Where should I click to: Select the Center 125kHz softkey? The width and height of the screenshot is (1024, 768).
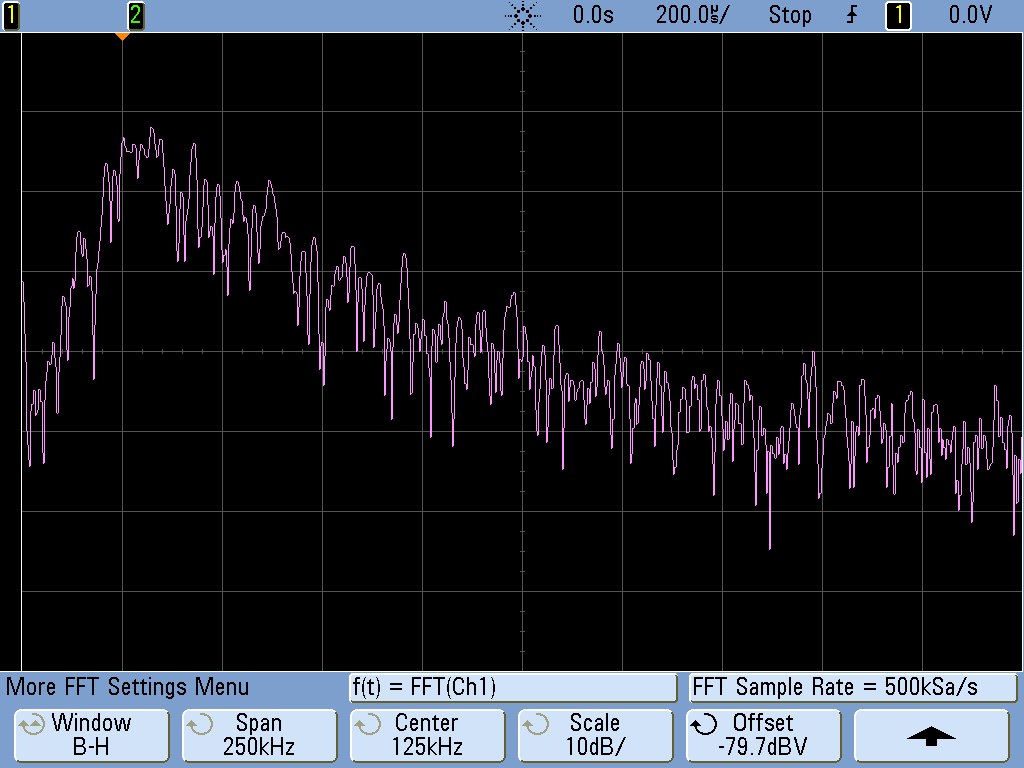point(427,735)
